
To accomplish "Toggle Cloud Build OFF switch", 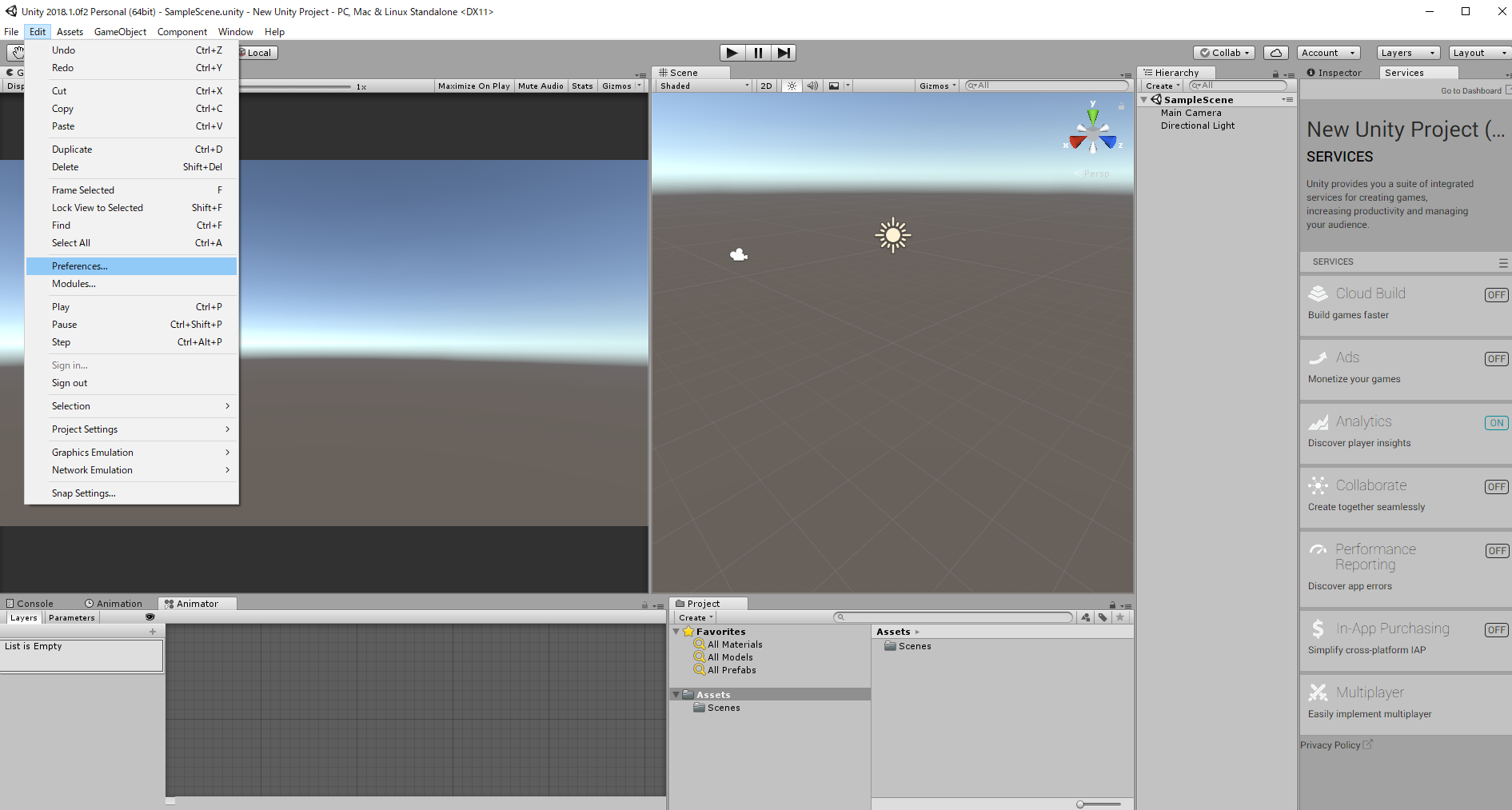I will (x=1497, y=295).
